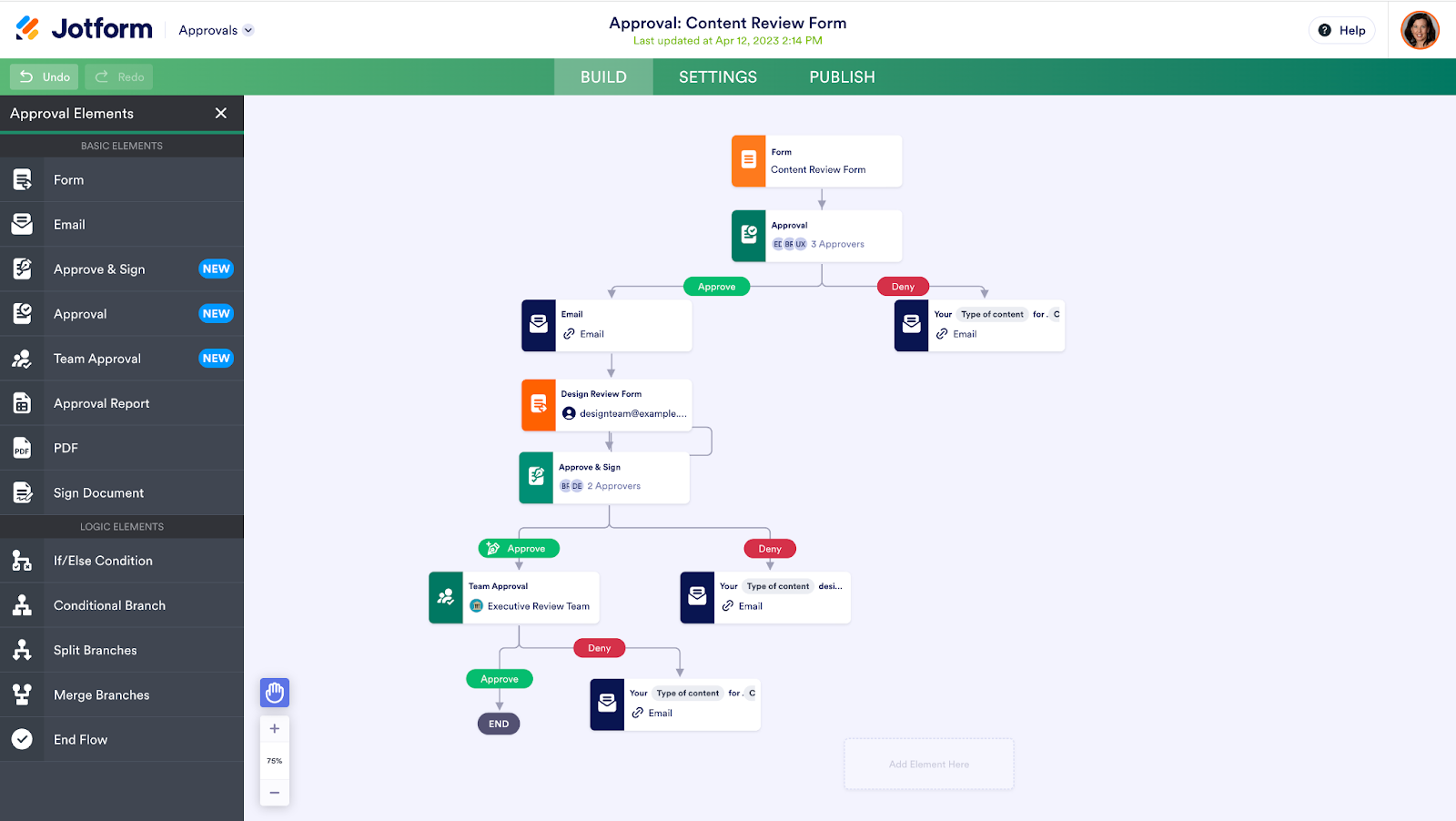Click the Merge Branches icon
The image size is (1456, 821).
pos(22,694)
